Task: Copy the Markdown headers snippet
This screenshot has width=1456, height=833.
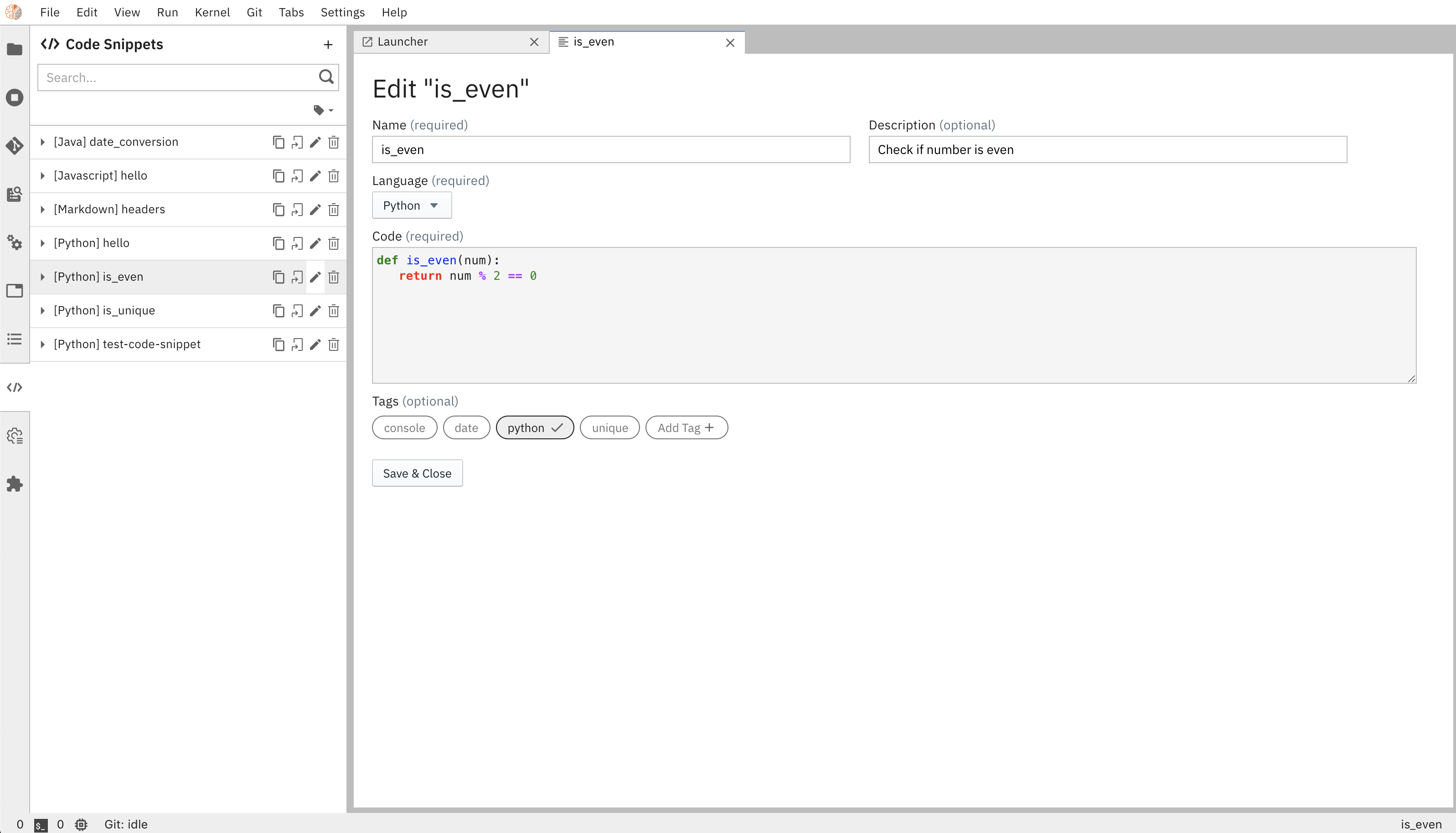Action: point(279,210)
